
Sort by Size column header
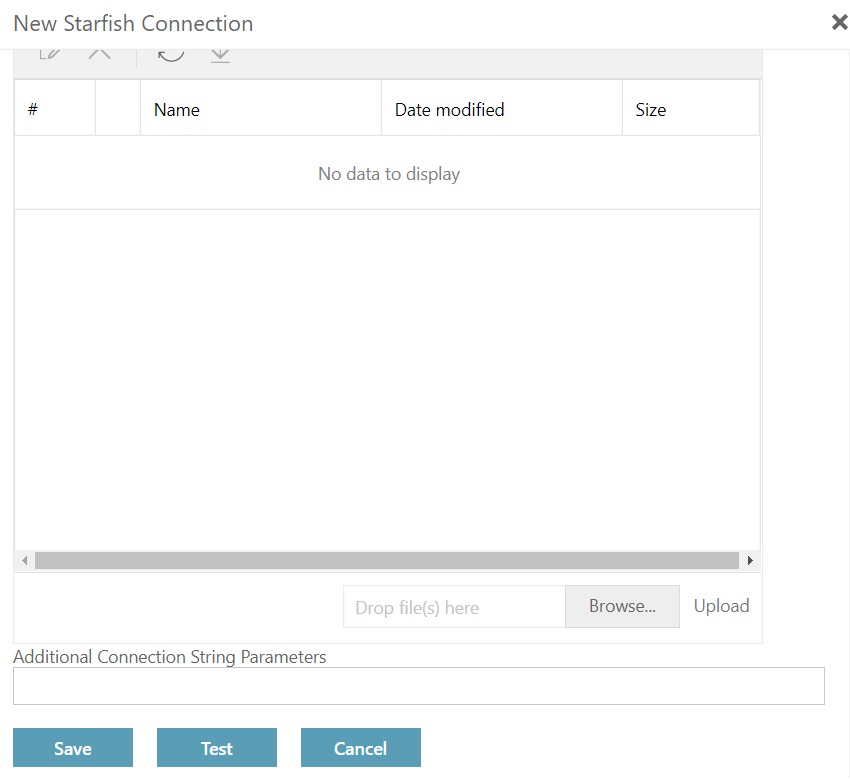pyautogui.click(x=691, y=110)
